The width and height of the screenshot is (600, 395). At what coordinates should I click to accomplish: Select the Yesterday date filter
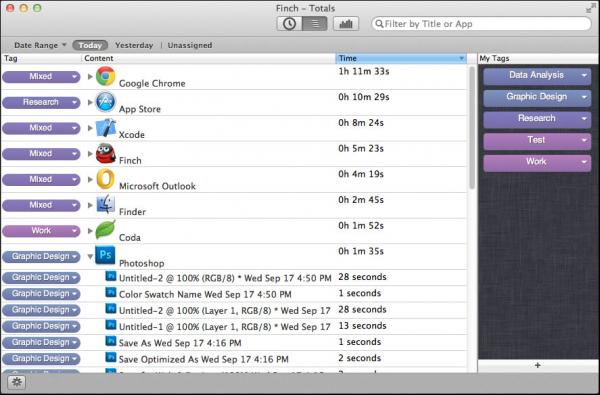pyautogui.click(x=134, y=45)
